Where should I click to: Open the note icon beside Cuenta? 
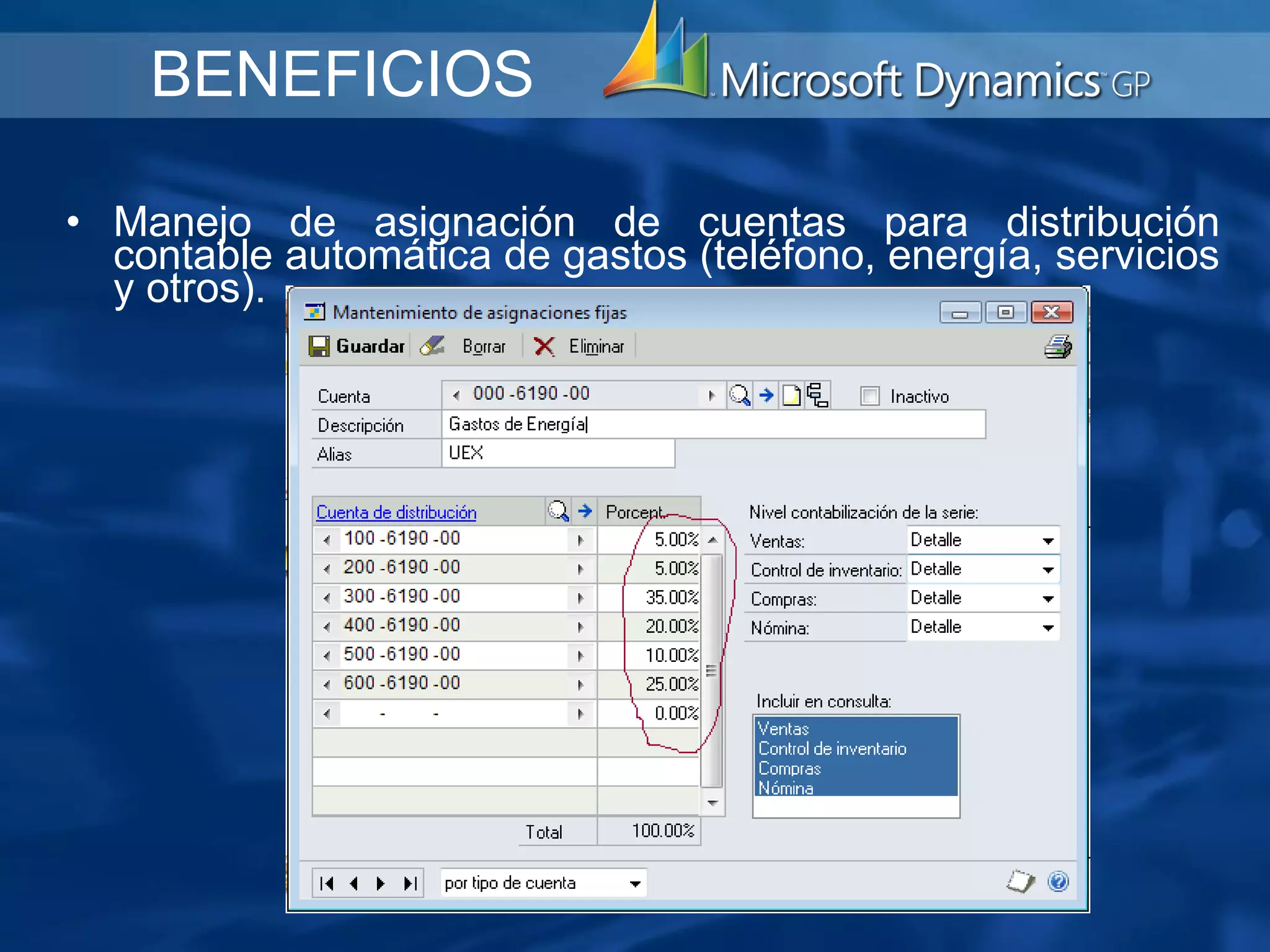[x=792, y=395]
